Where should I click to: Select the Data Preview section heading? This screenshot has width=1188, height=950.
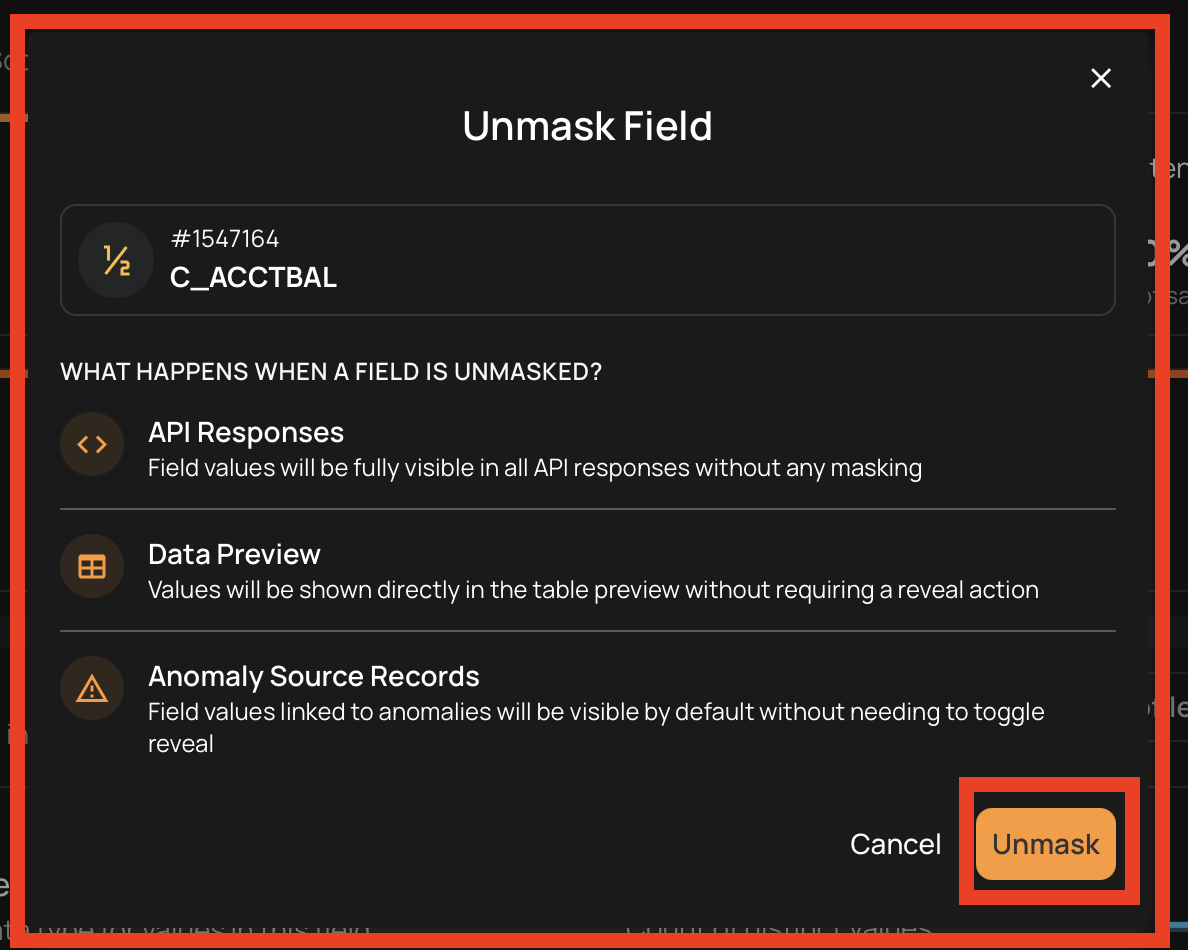pyautogui.click(x=234, y=554)
